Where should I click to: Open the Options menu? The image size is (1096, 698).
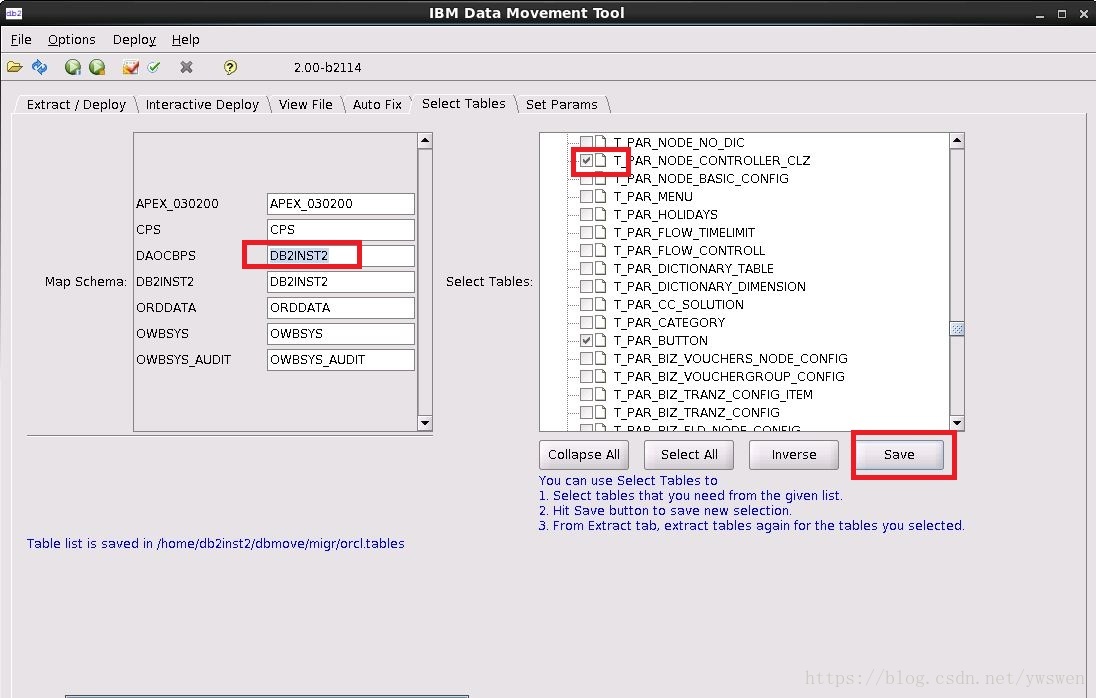(x=71, y=40)
